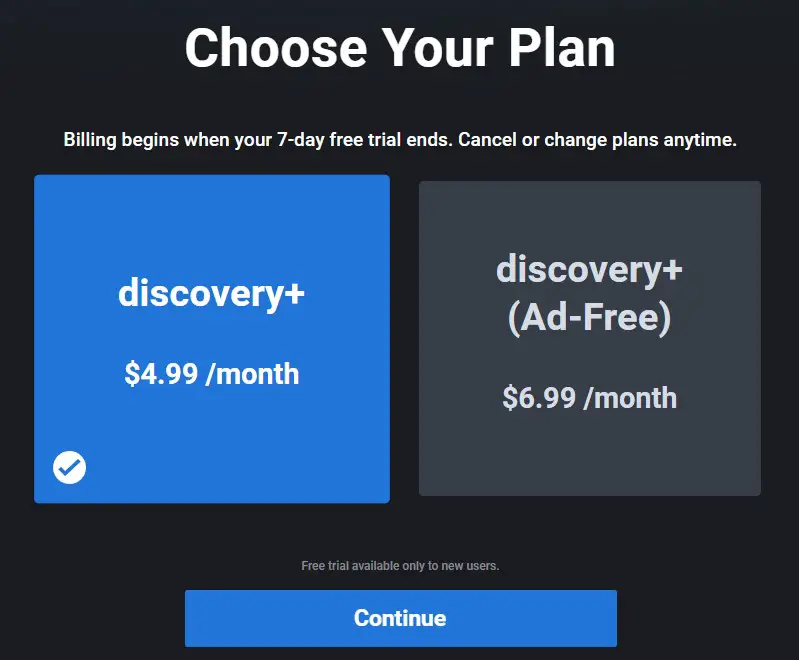Pick the ad-supported plan by its $4.99 price
Viewport: 799px width, 660px height.
click(x=212, y=374)
